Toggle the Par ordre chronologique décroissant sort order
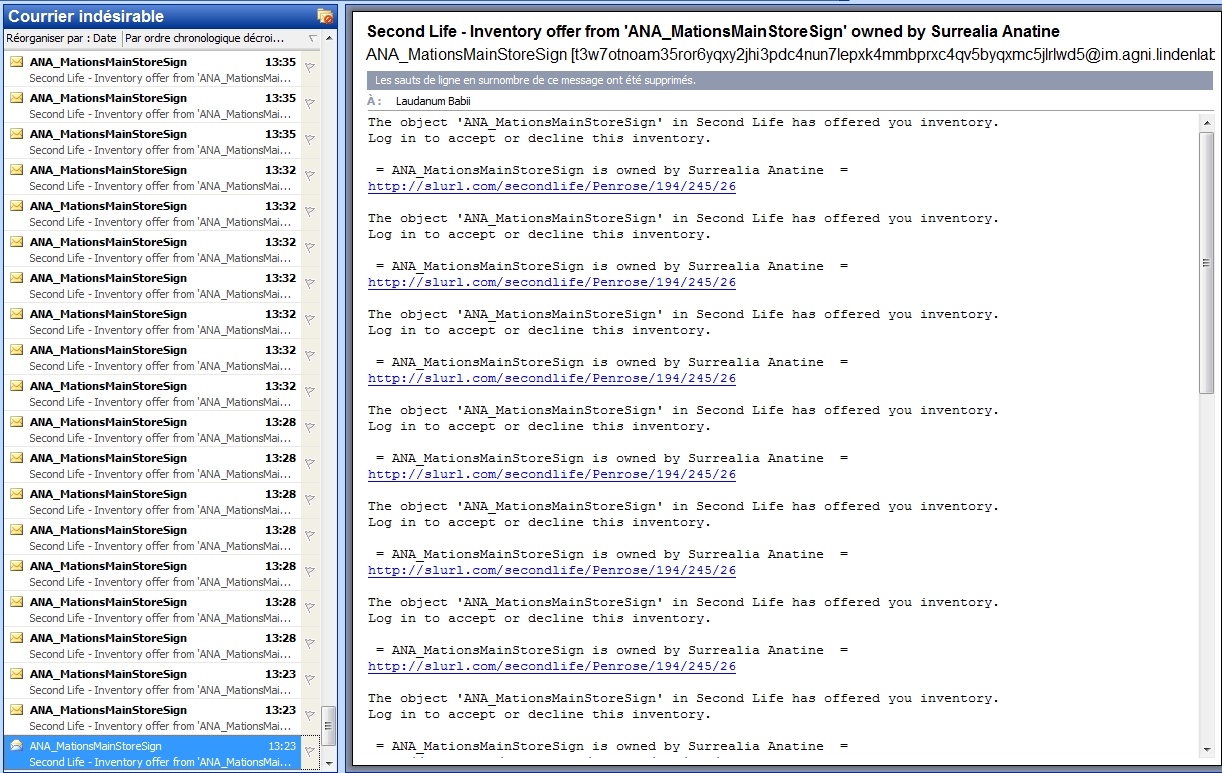Image resolution: width=1222 pixels, height=773 pixels. [x=205, y=38]
